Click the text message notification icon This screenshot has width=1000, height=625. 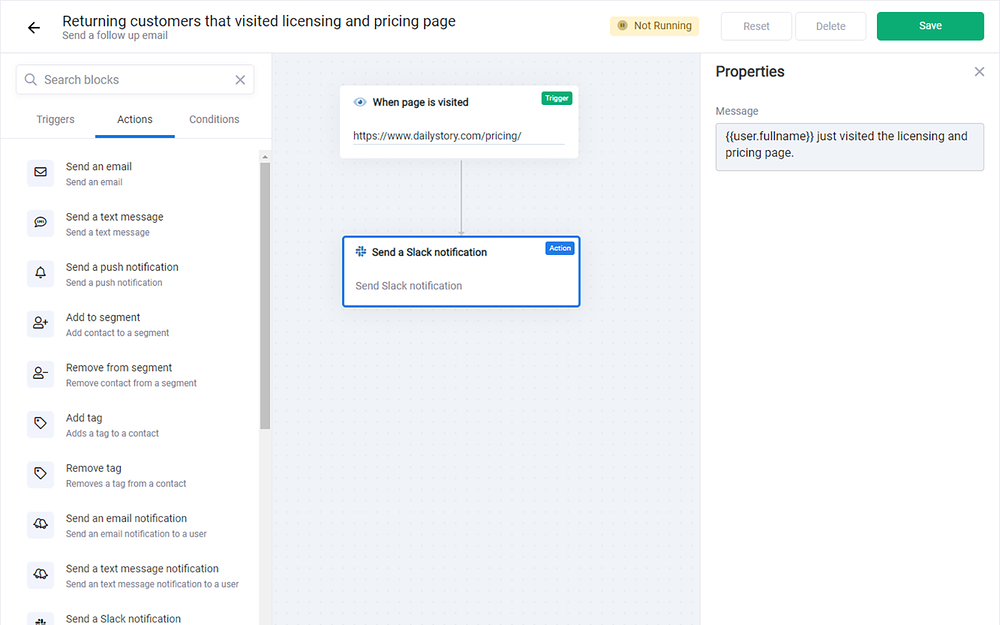coord(40,575)
